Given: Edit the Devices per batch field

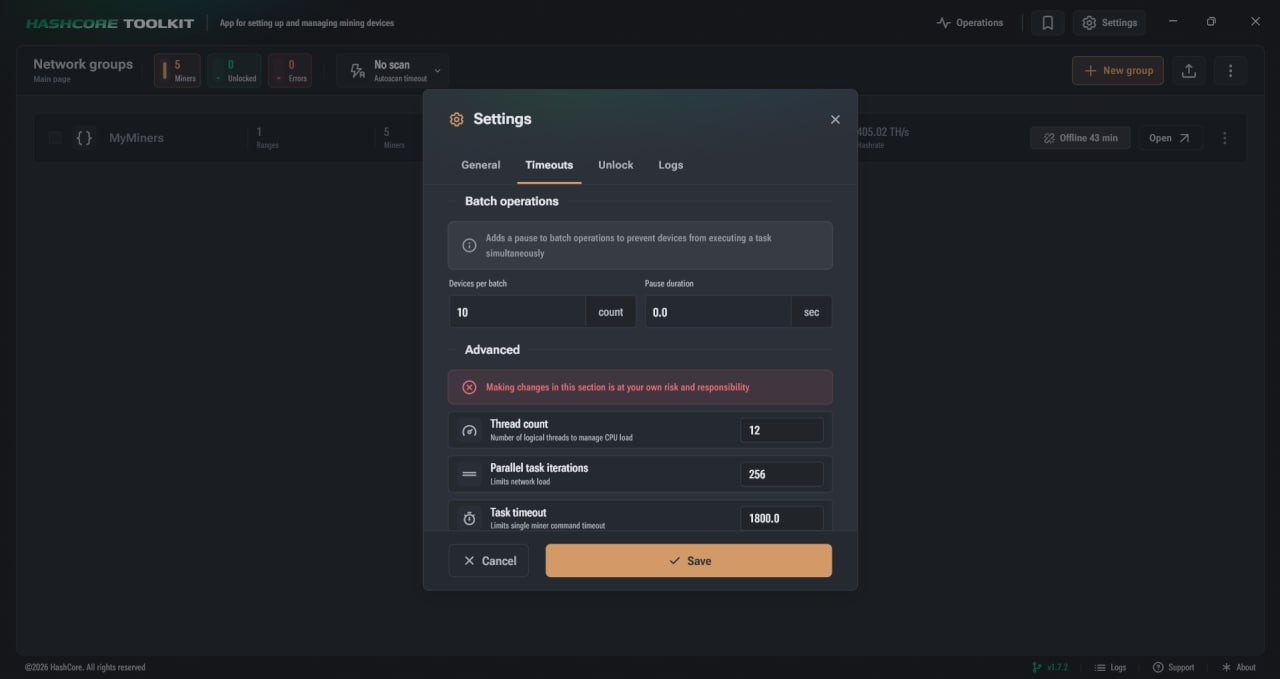Looking at the screenshot, I should tap(517, 312).
